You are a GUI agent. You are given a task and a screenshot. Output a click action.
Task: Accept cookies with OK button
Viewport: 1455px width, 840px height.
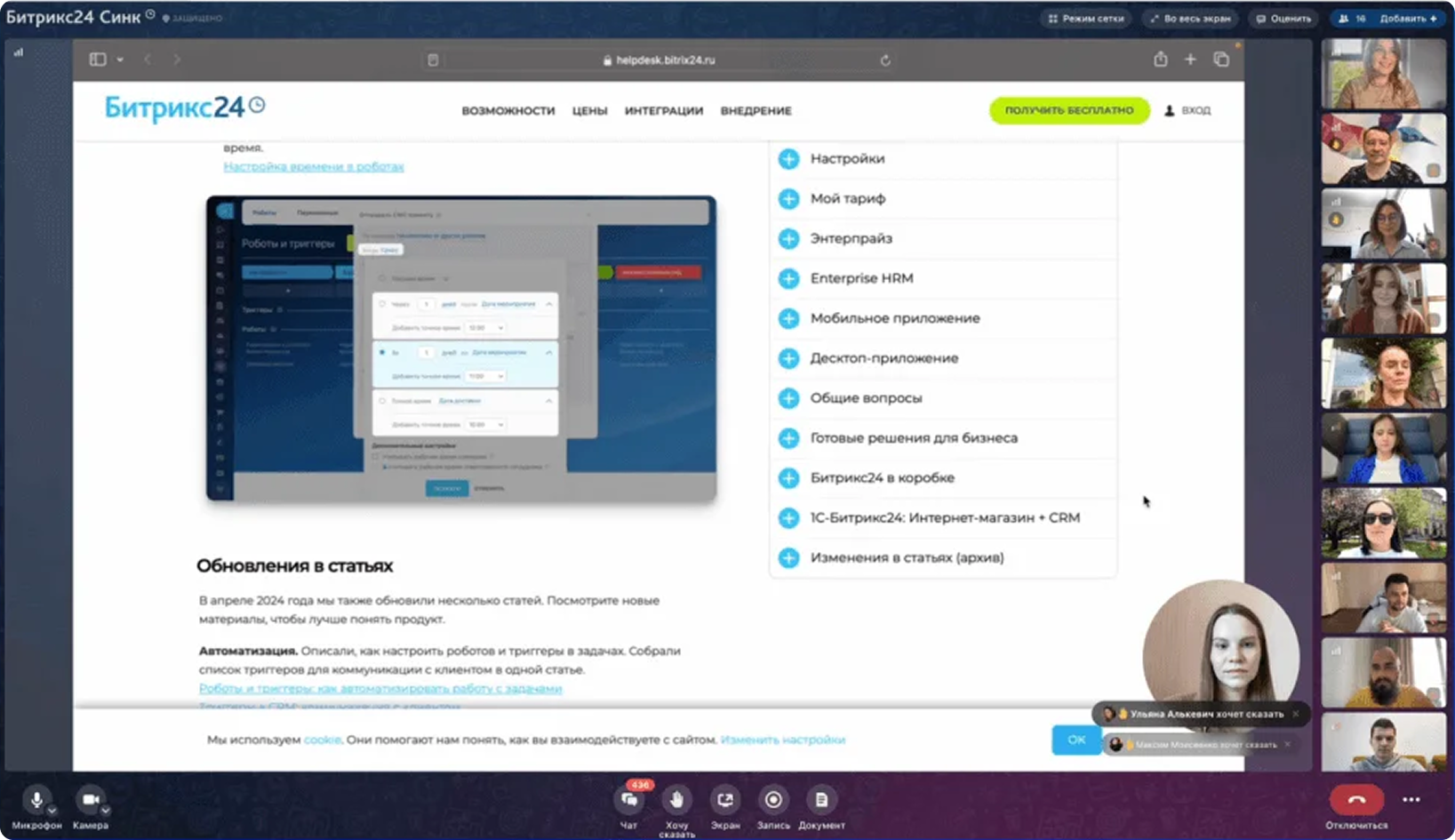click(x=1076, y=740)
